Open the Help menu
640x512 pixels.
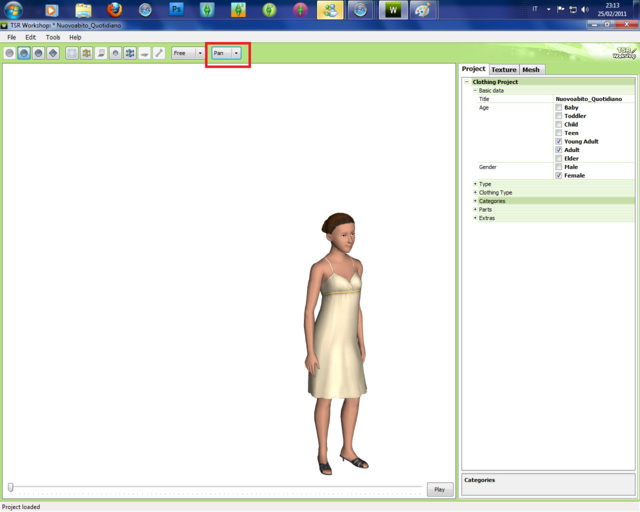click(75, 37)
